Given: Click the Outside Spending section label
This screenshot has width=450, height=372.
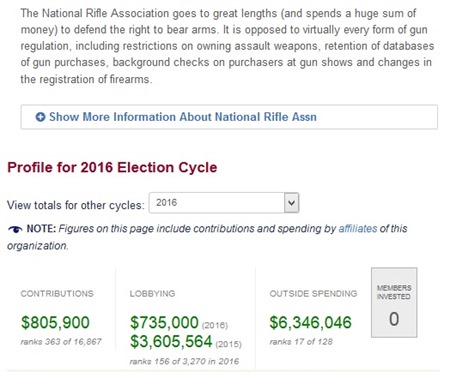Looking at the screenshot, I should [313, 294].
